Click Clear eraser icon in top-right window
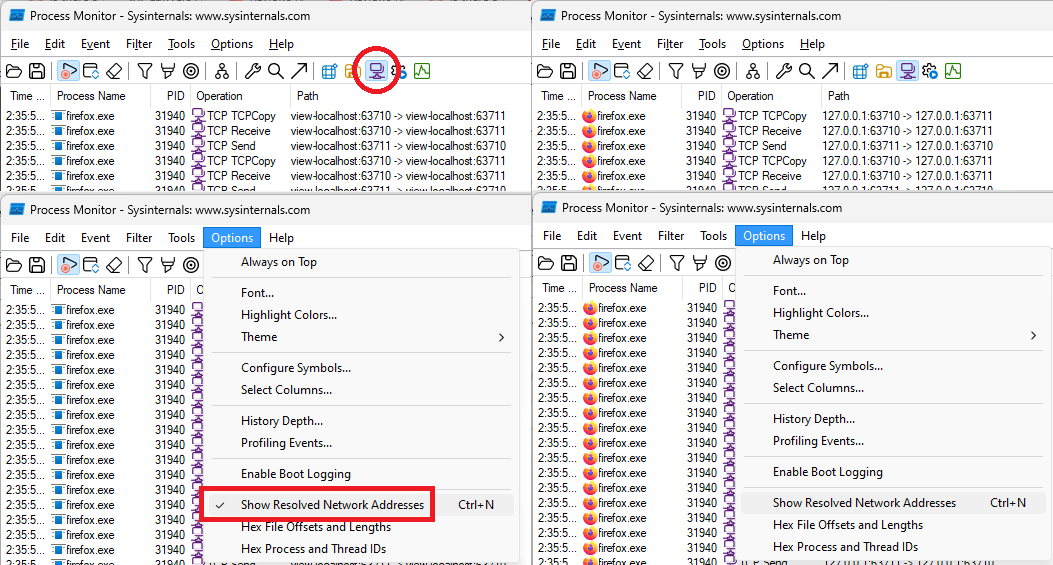The image size is (1053, 565). coord(645,71)
